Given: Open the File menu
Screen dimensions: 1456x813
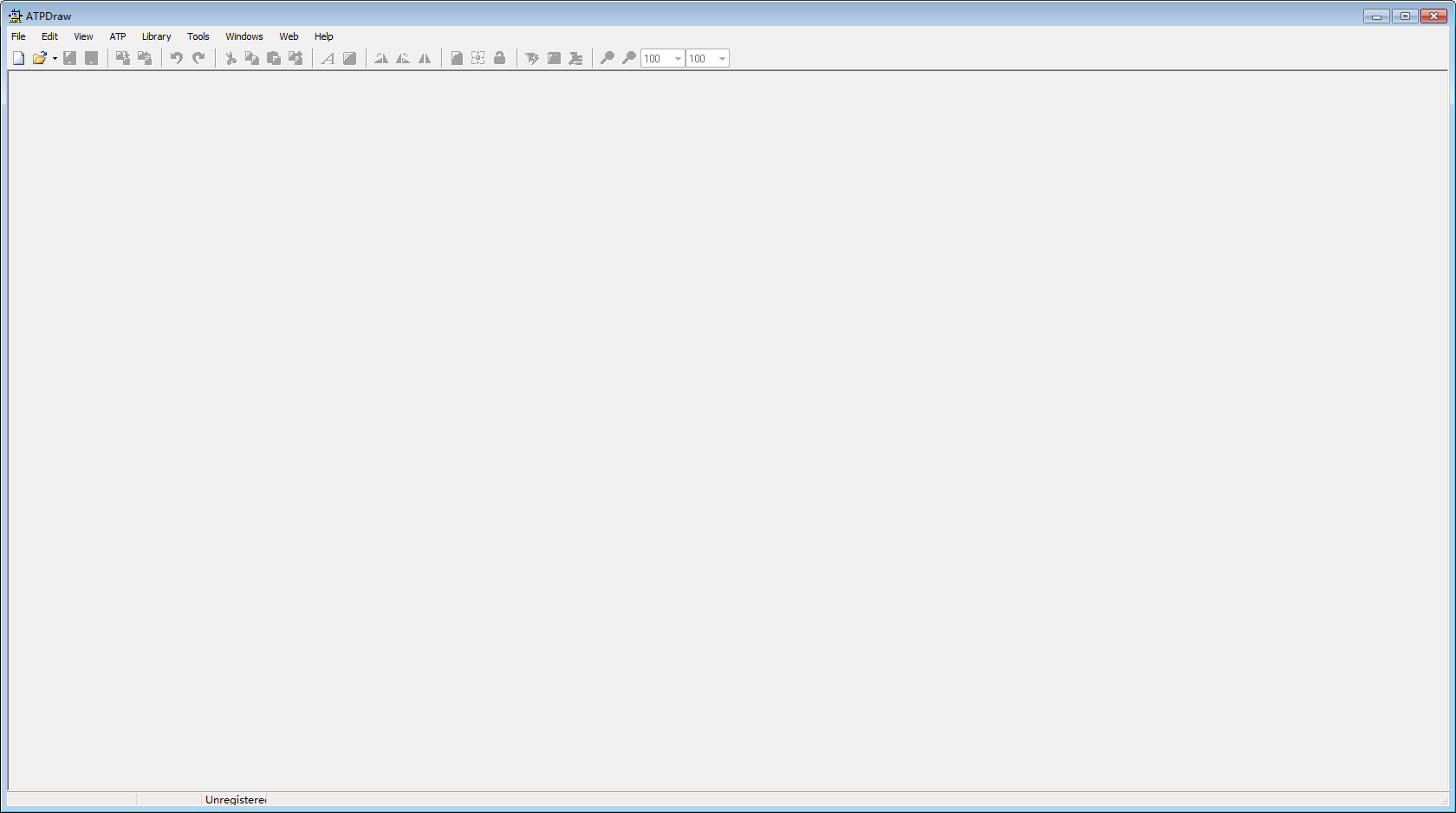Looking at the screenshot, I should [18, 36].
